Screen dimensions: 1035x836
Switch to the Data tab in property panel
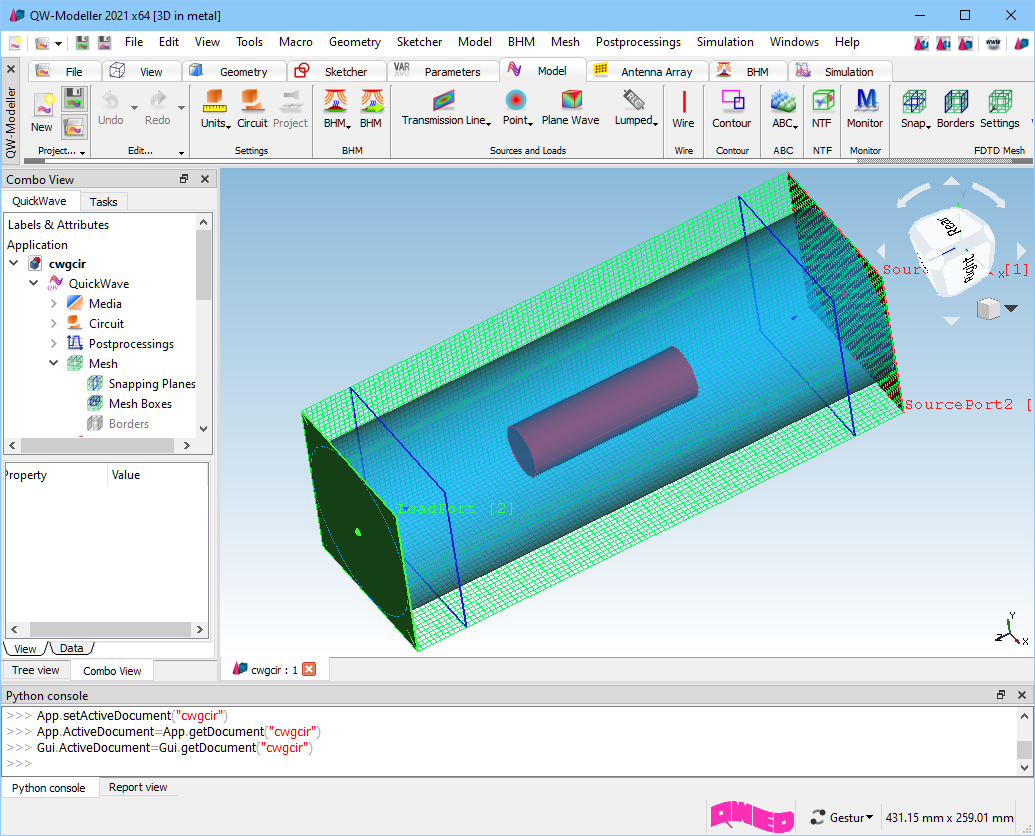71,648
